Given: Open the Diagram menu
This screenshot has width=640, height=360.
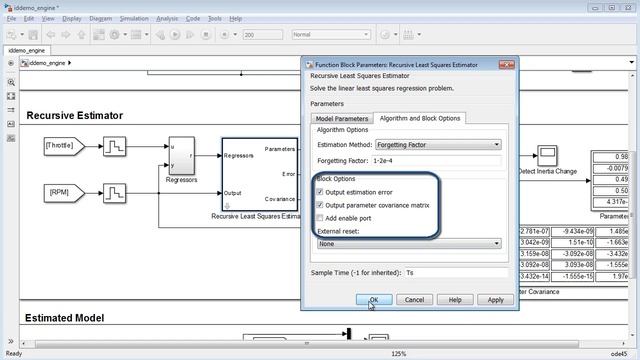Looking at the screenshot, I should 100,19.
